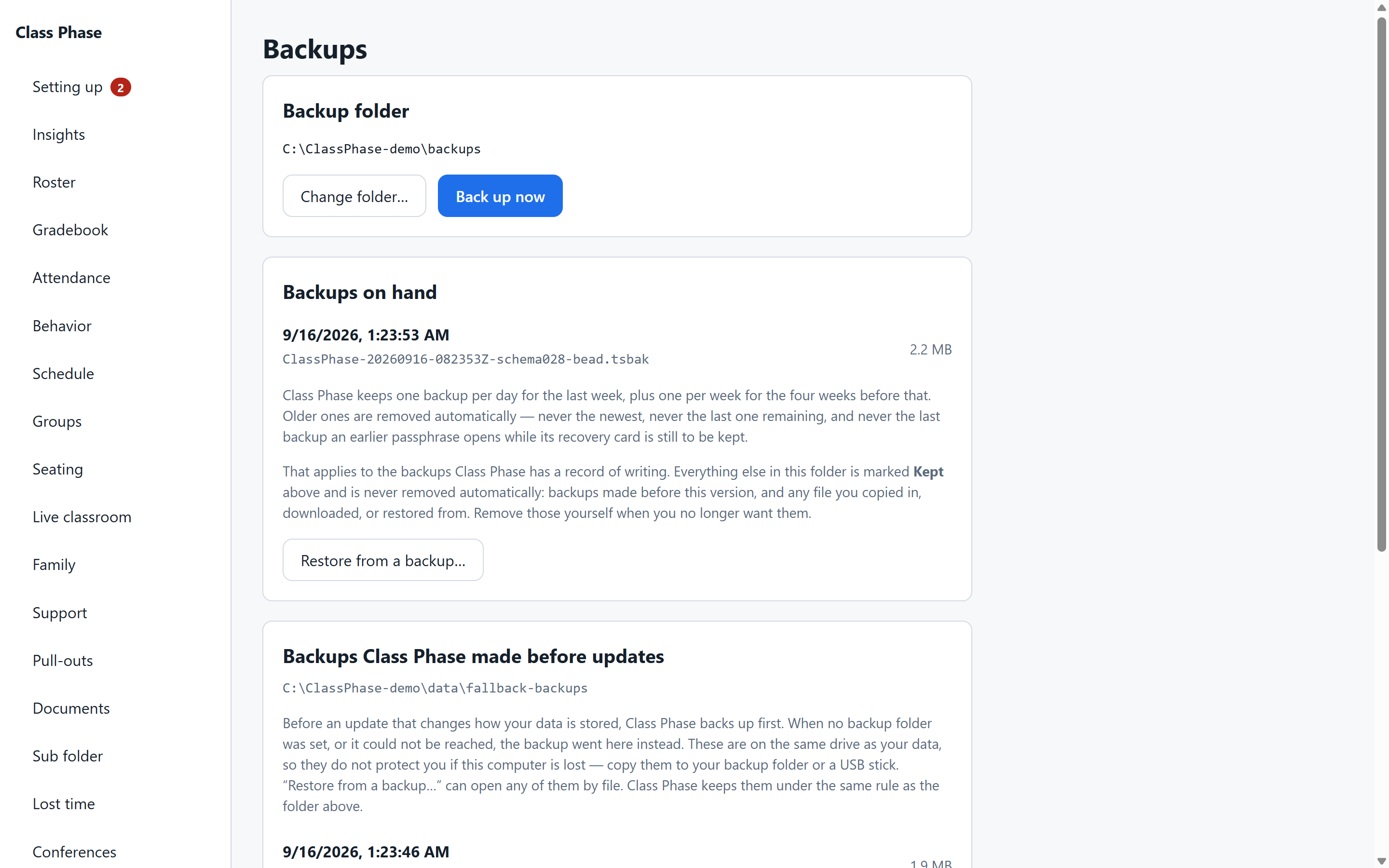Click Backups Class Phase made before updates heading
The width and height of the screenshot is (1389, 868).
[473, 656]
